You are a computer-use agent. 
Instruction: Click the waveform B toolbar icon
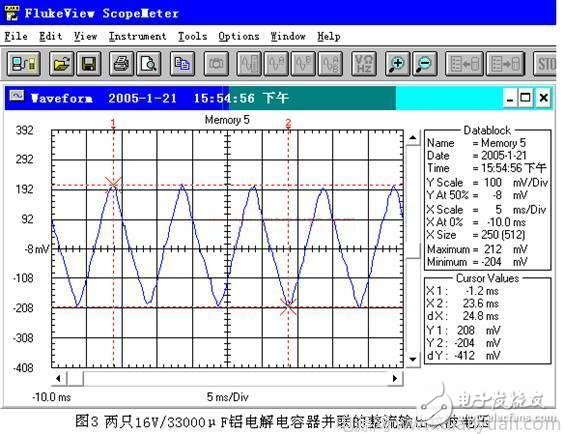(x=303, y=64)
